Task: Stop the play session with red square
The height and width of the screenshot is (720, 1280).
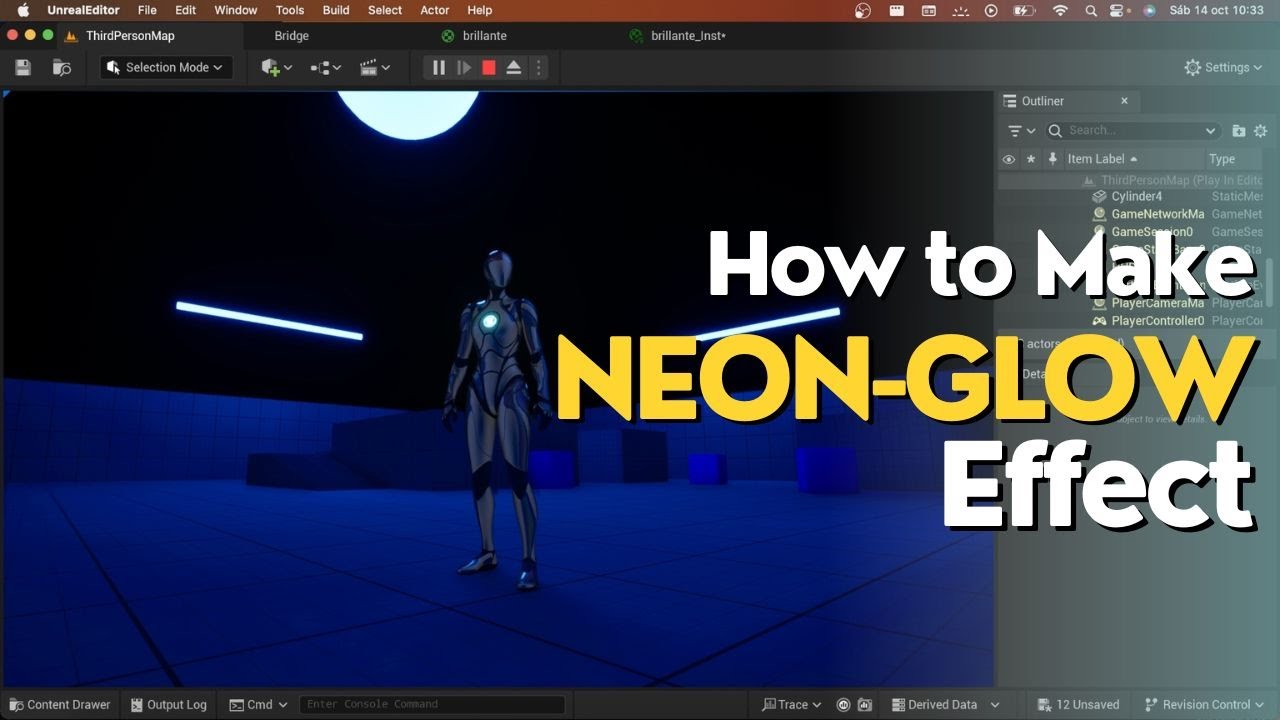Action: click(489, 67)
